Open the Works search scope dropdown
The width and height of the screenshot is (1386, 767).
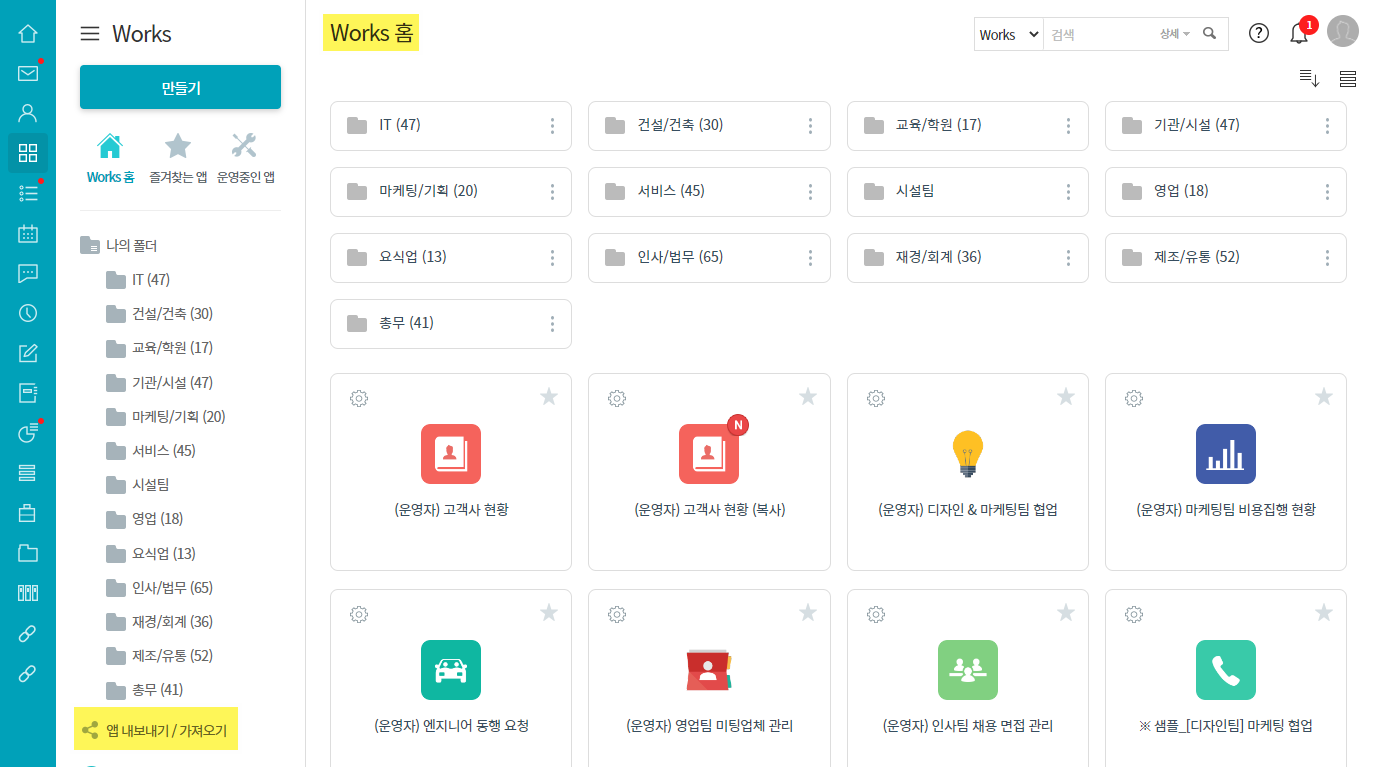tap(1009, 34)
